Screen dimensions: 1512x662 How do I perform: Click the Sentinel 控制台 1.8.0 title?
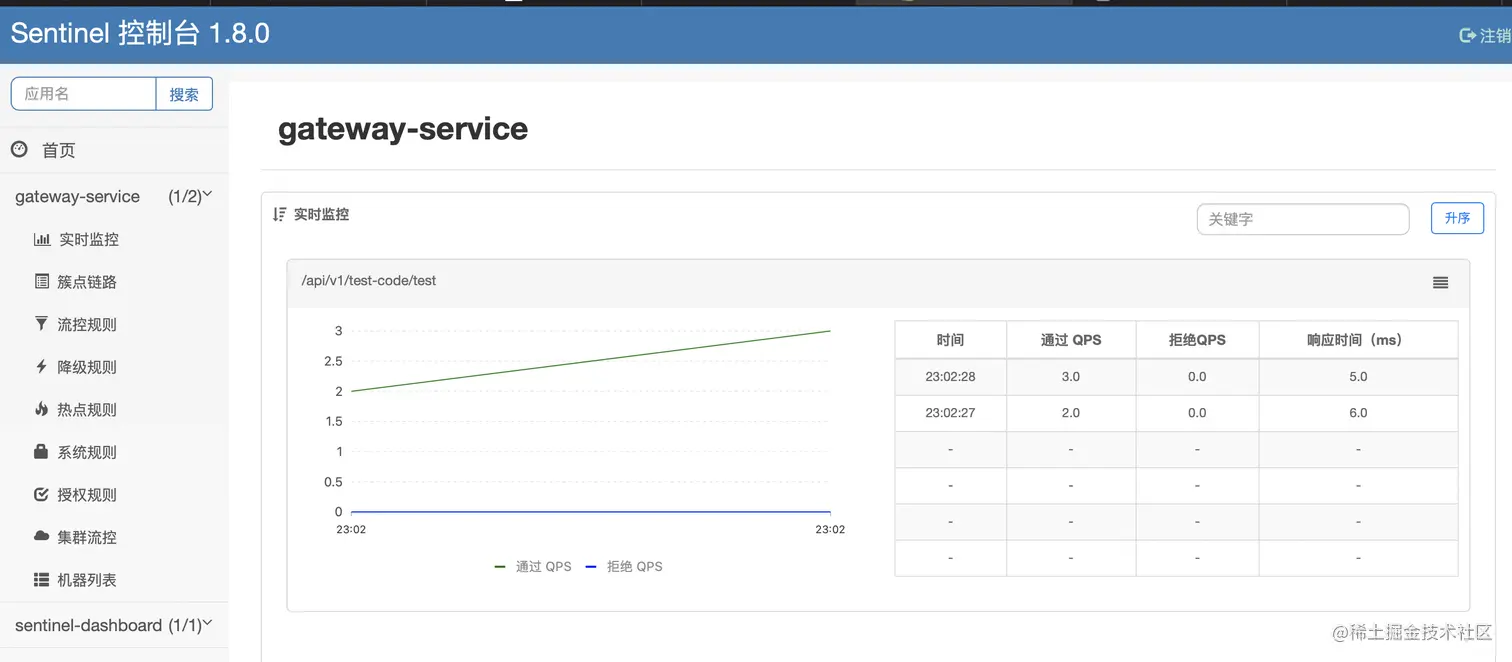point(140,33)
